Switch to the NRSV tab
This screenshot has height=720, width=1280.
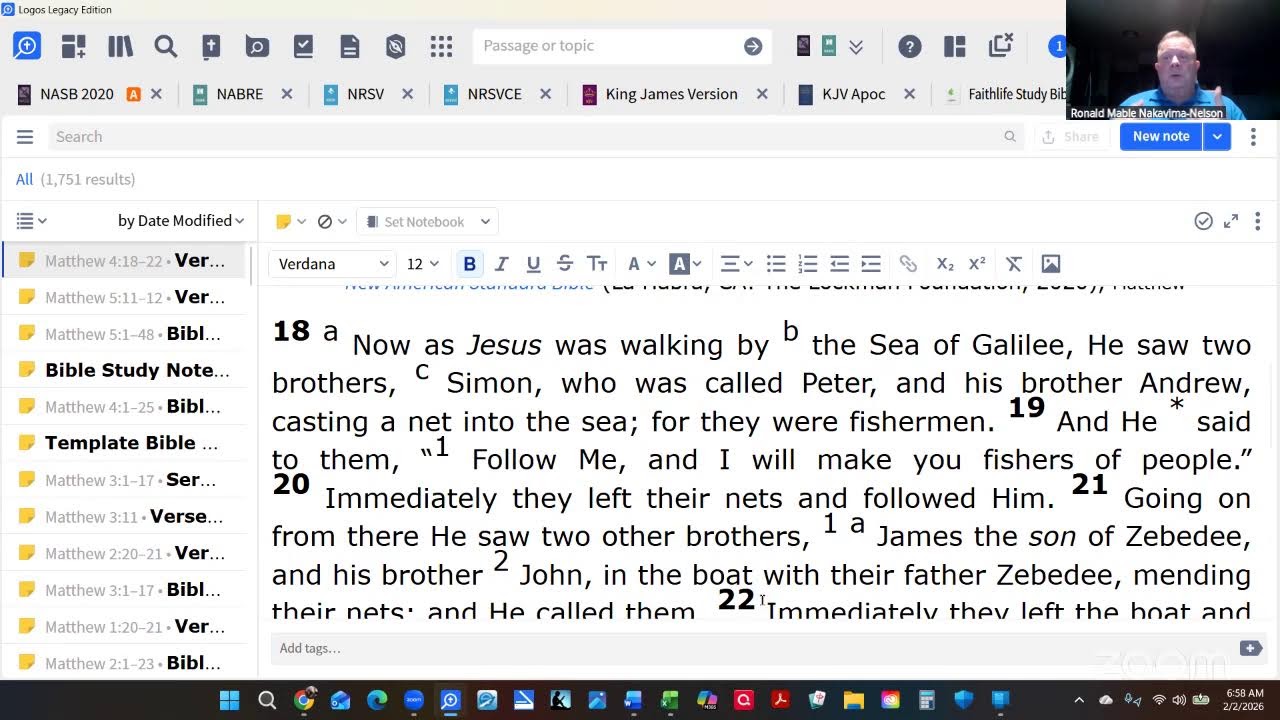coord(365,94)
